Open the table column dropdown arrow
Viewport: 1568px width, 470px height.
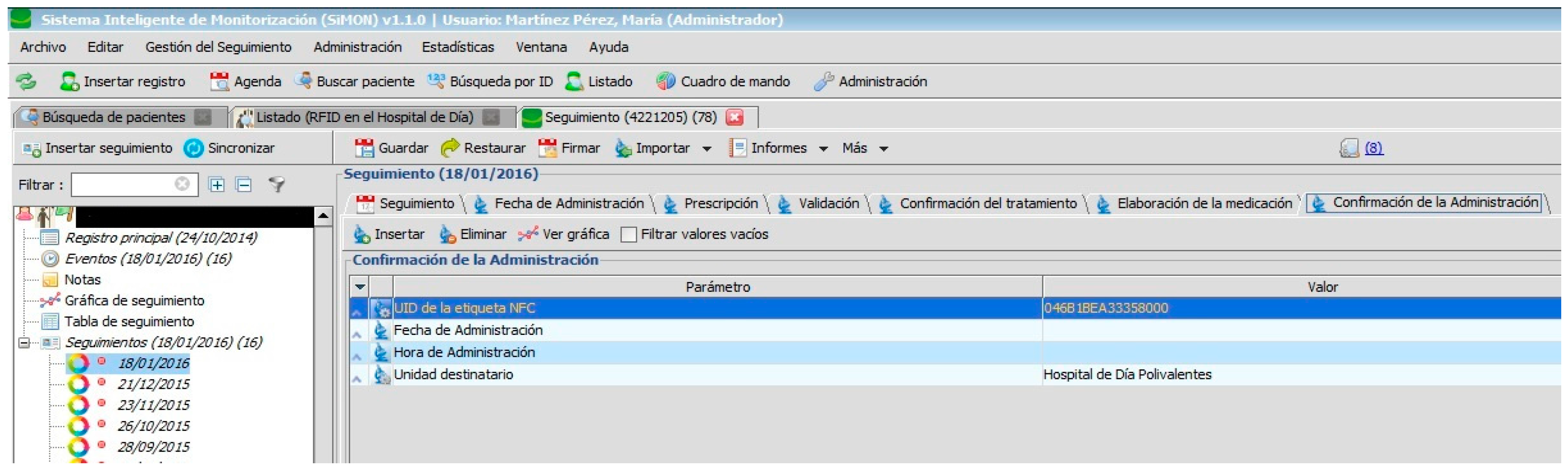[x=360, y=287]
